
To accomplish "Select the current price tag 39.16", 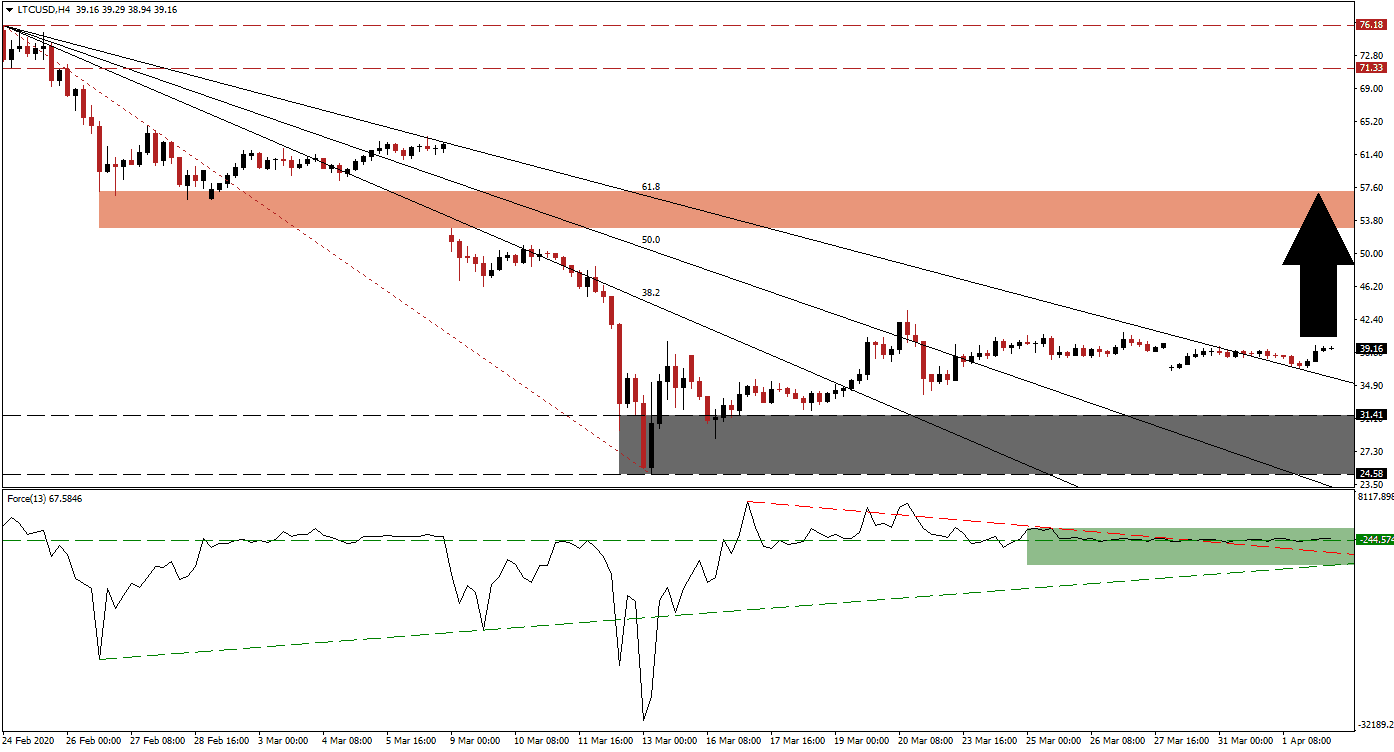I will (x=1369, y=349).
